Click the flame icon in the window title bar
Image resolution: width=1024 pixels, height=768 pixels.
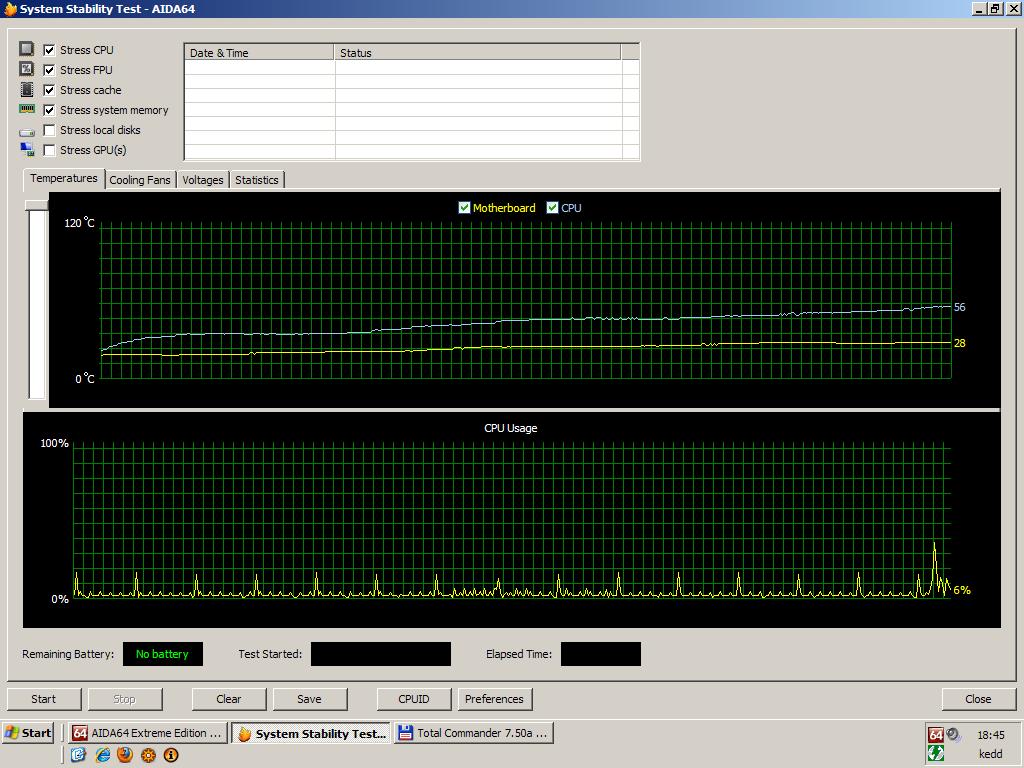[x=10, y=8]
